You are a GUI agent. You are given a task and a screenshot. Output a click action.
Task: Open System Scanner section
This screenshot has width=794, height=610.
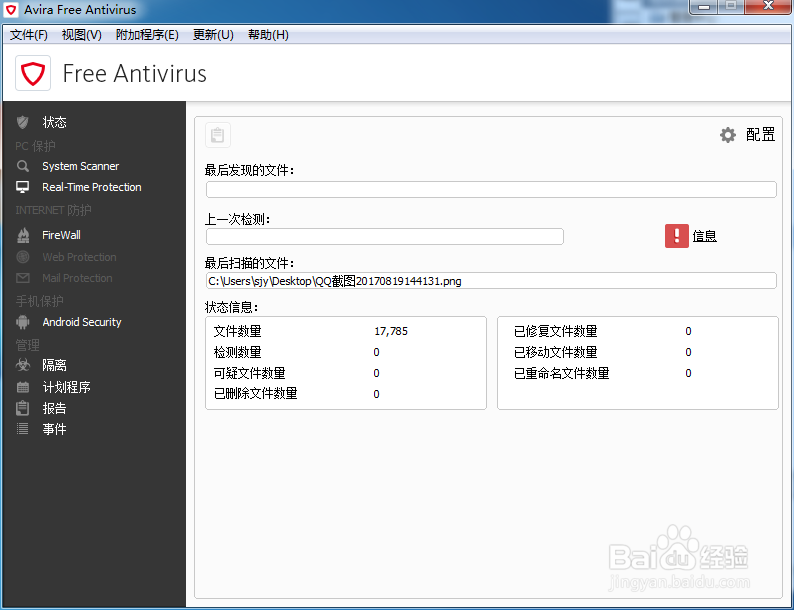click(x=81, y=166)
